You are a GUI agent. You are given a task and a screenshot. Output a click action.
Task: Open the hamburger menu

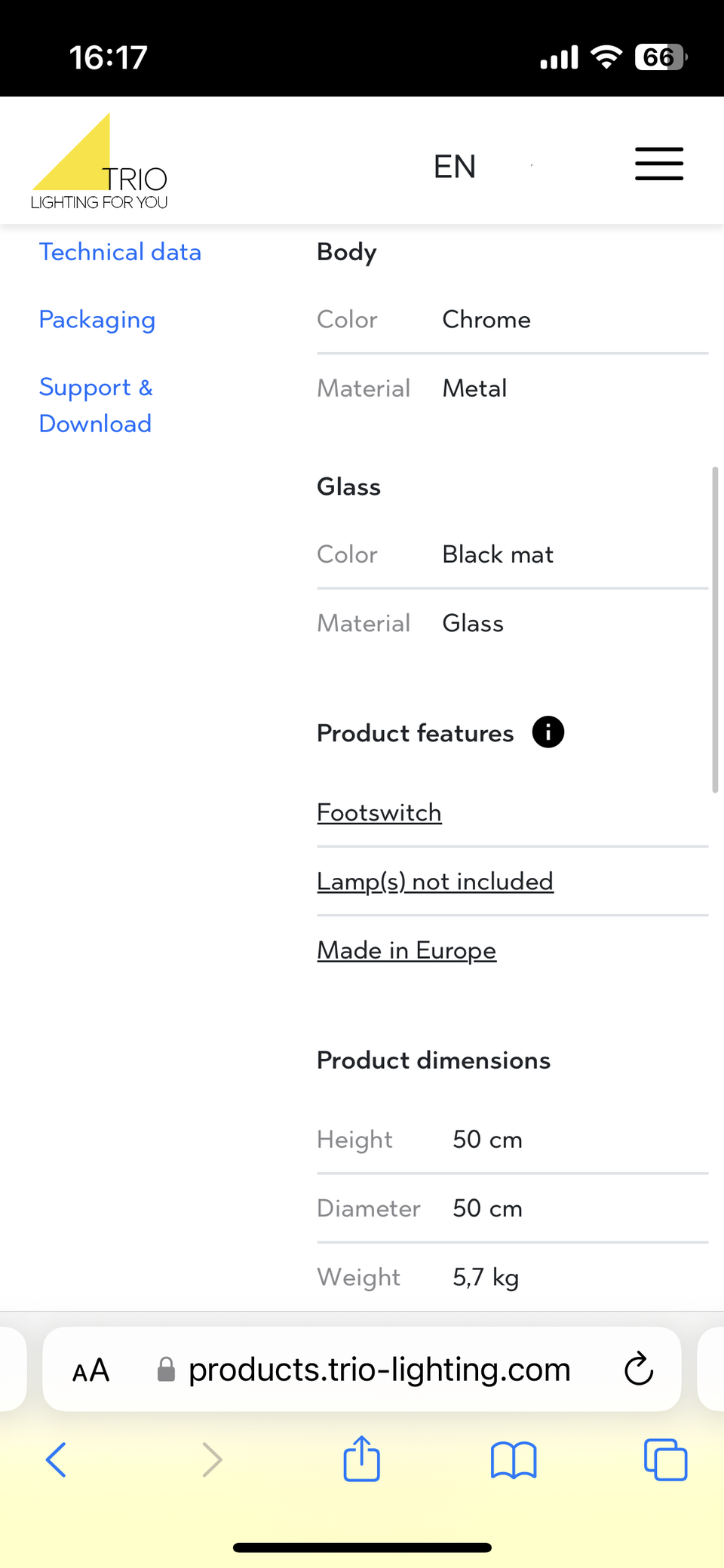tap(658, 164)
